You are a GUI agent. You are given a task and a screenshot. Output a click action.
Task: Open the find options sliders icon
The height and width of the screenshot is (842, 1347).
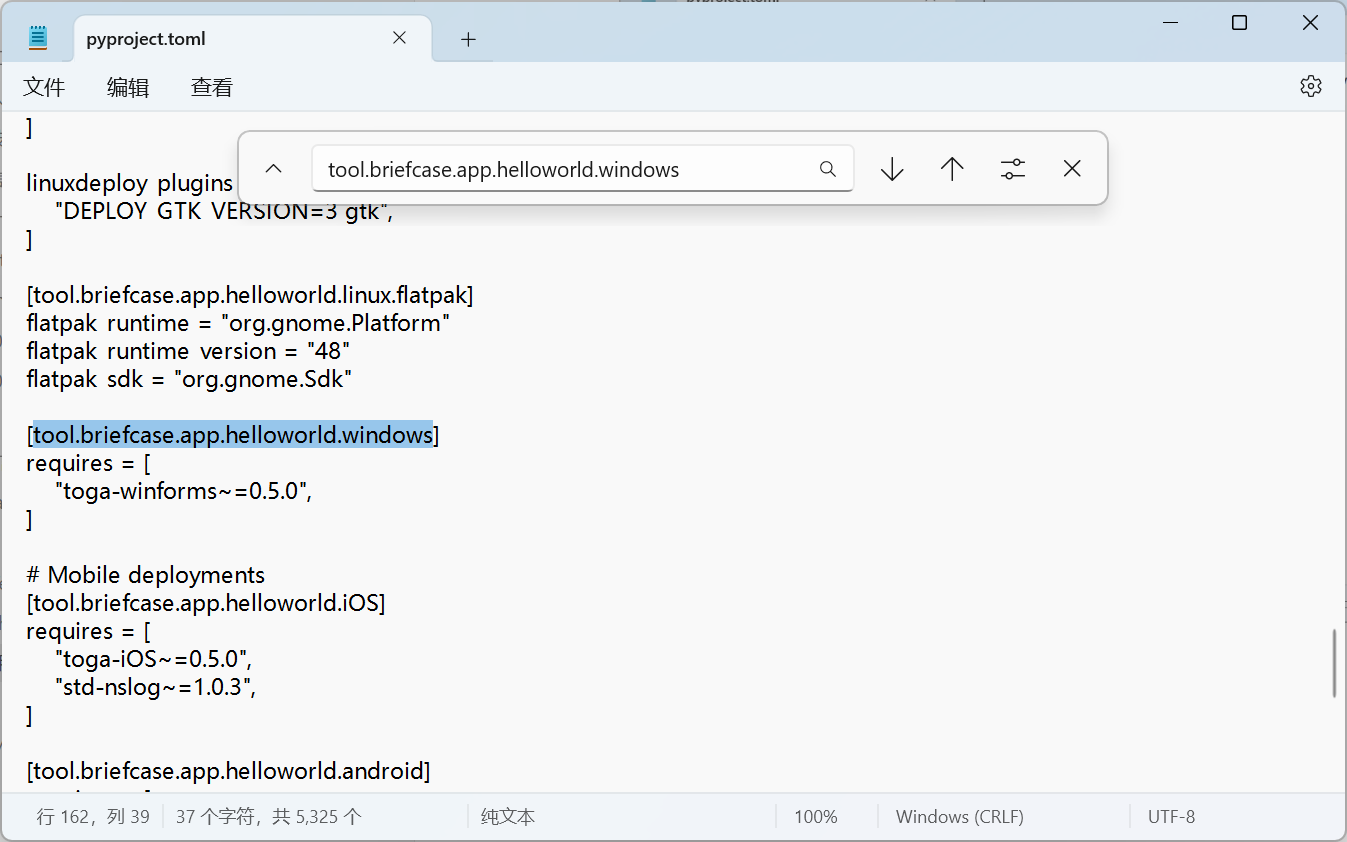coord(1013,169)
